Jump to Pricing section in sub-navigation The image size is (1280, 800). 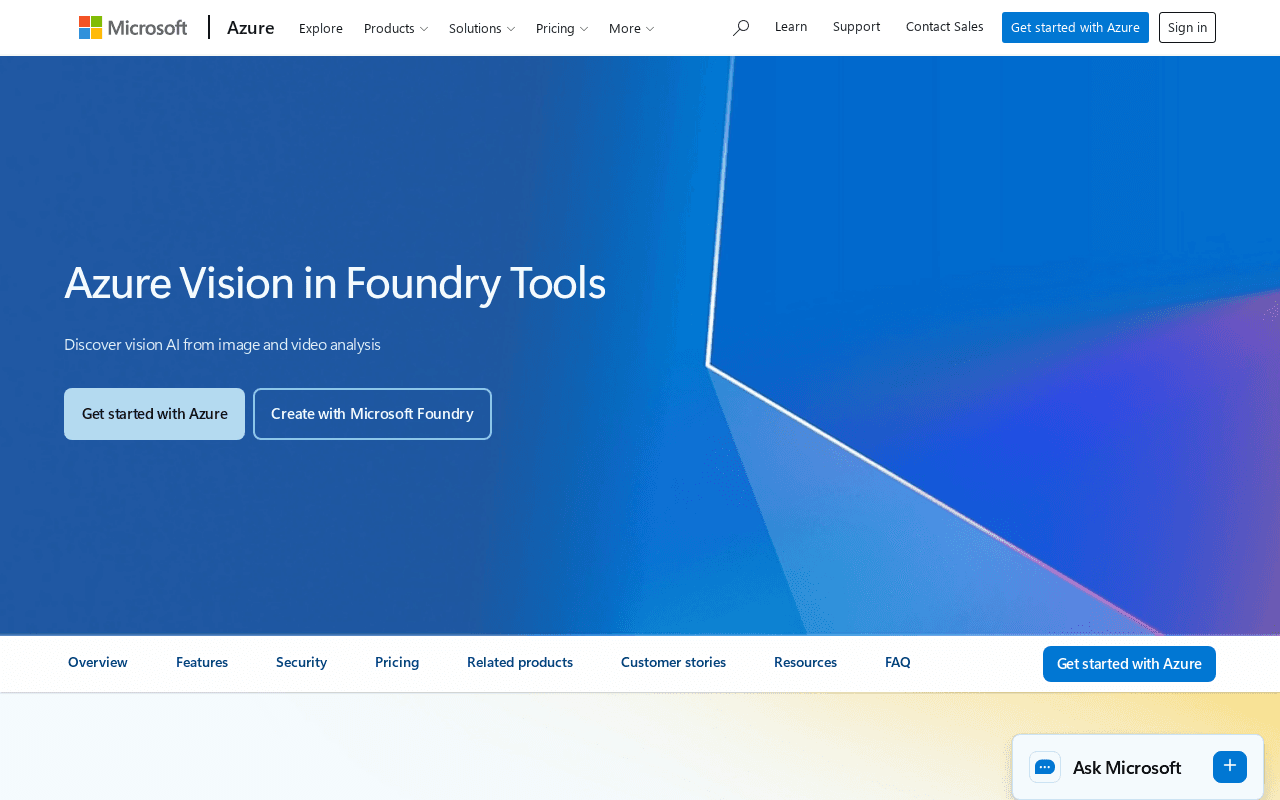point(397,662)
